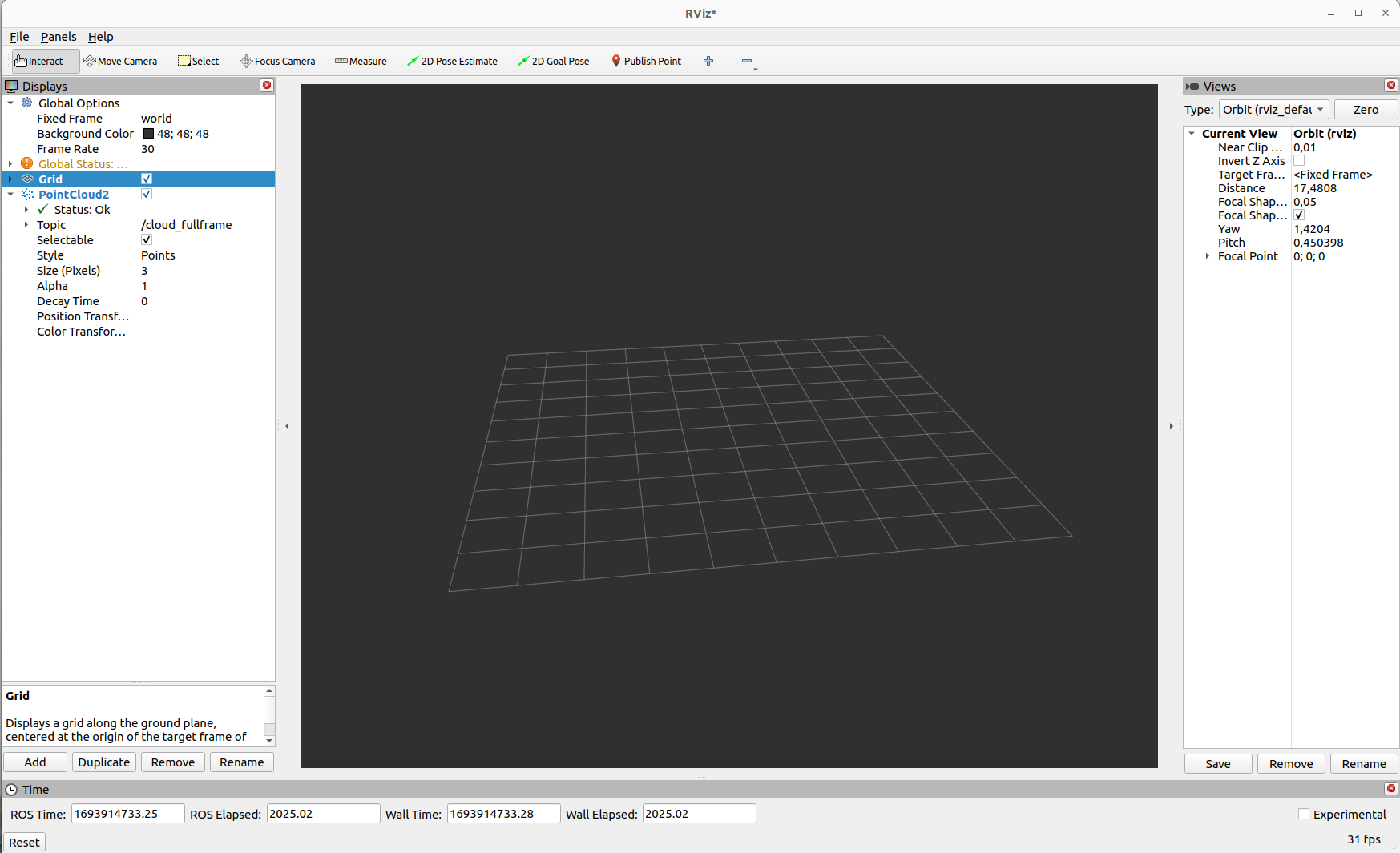Click Add to insert a new display
Viewport: 1400px width, 853px height.
click(x=34, y=762)
